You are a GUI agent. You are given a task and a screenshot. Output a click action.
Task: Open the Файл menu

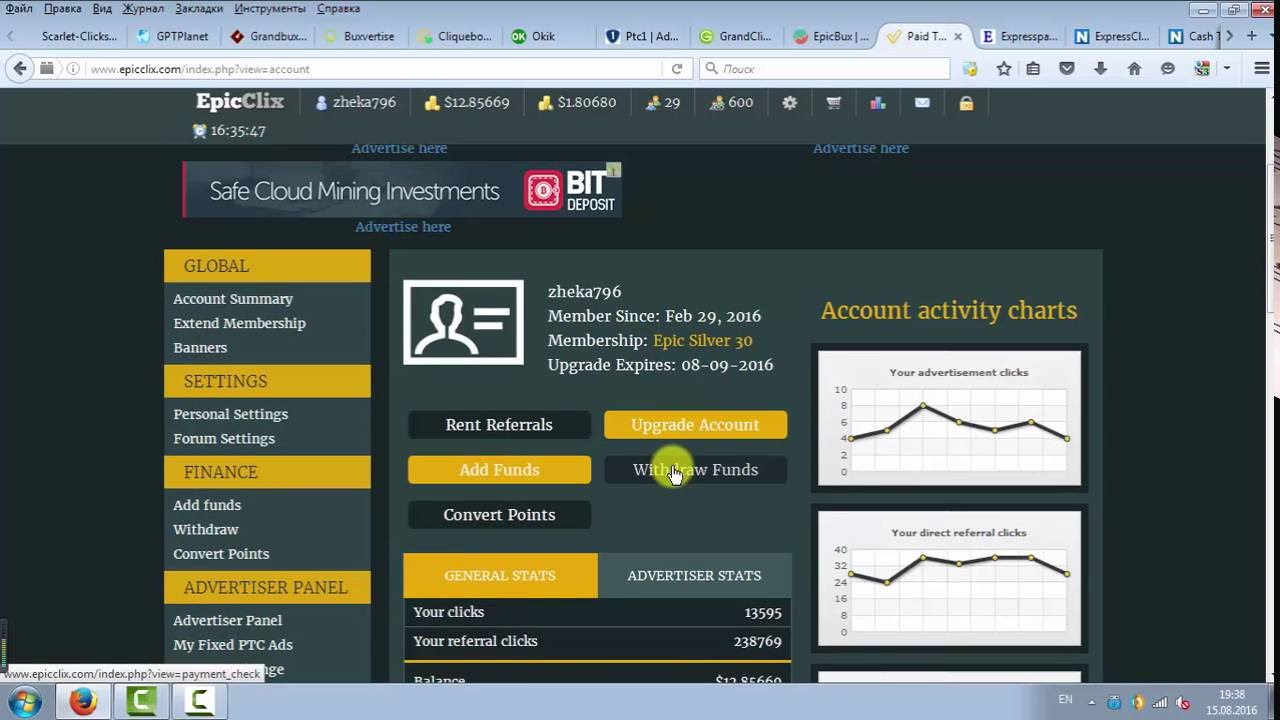pos(19,8)
